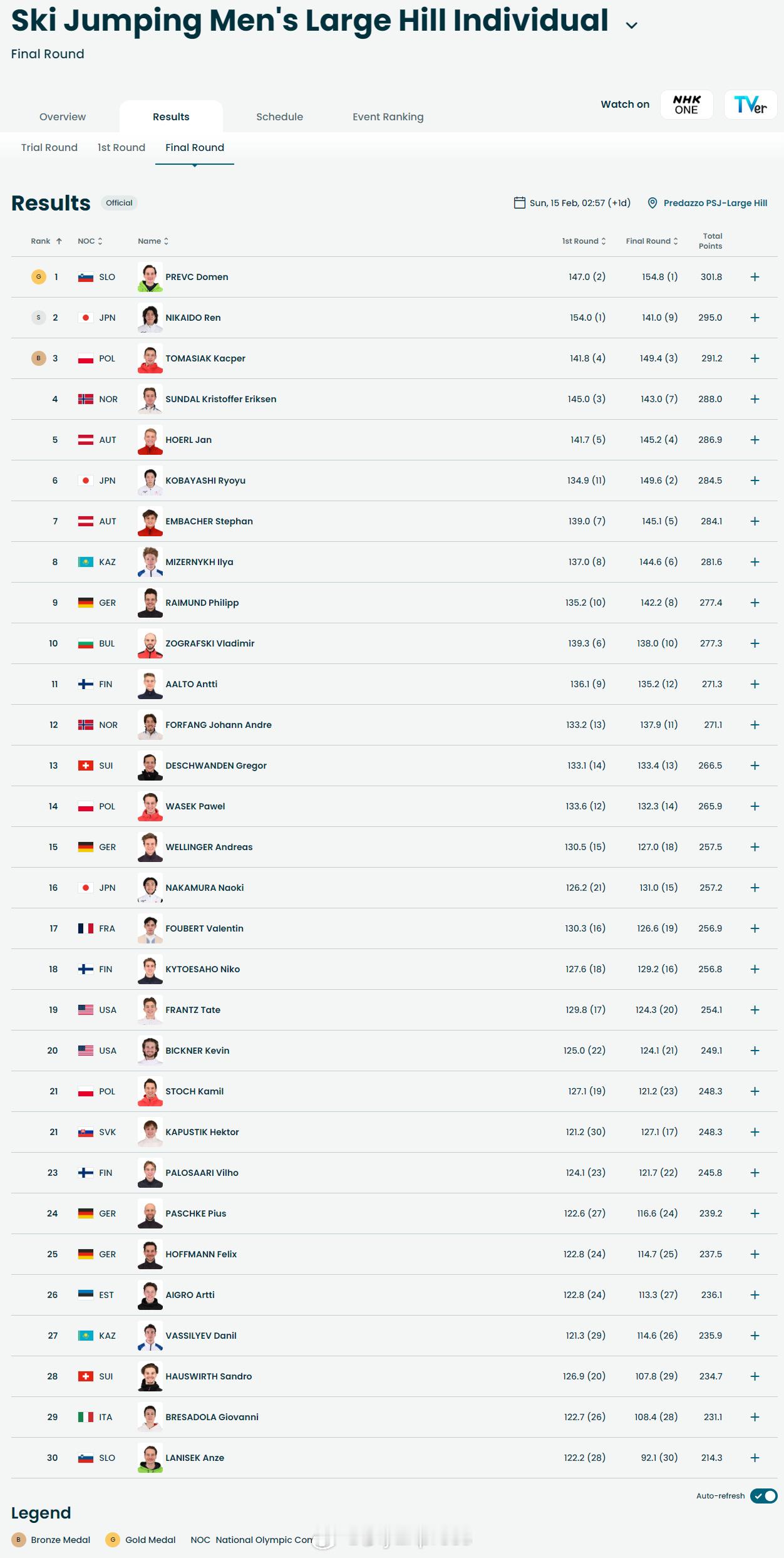Sort results by NOC column

click(90, 241)
